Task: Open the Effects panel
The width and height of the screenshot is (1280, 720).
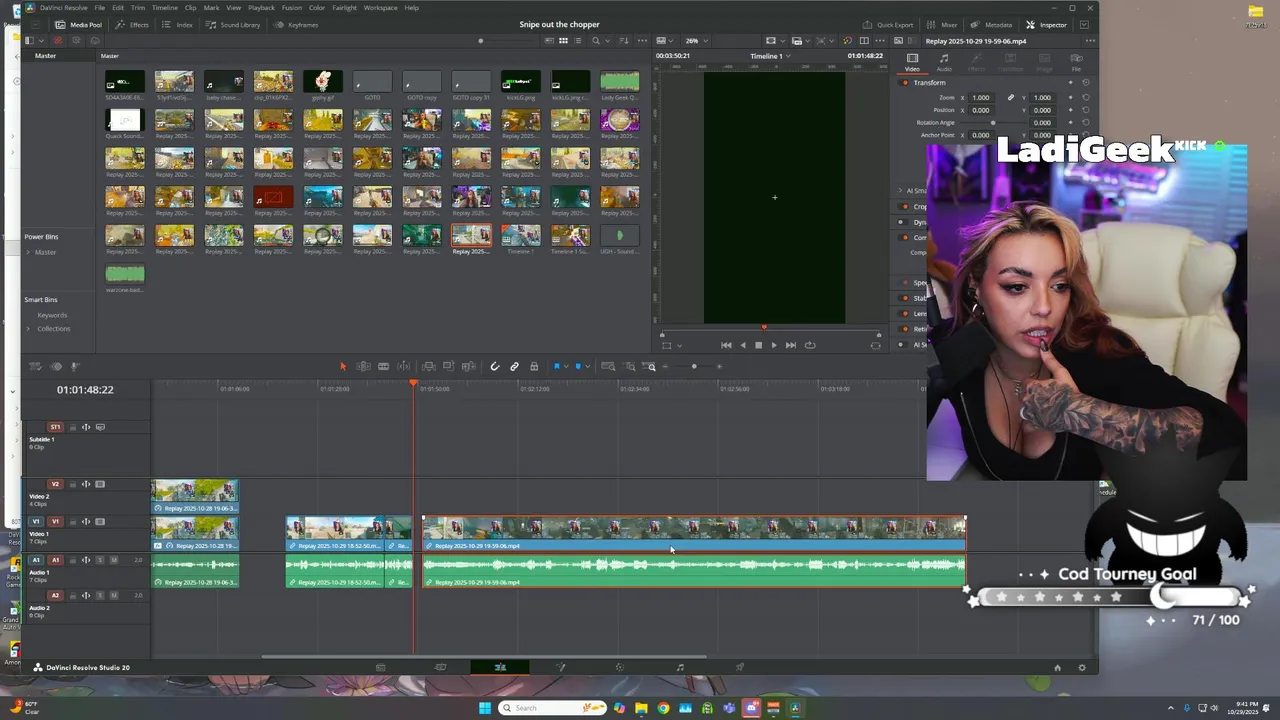Action: (133, 25)
